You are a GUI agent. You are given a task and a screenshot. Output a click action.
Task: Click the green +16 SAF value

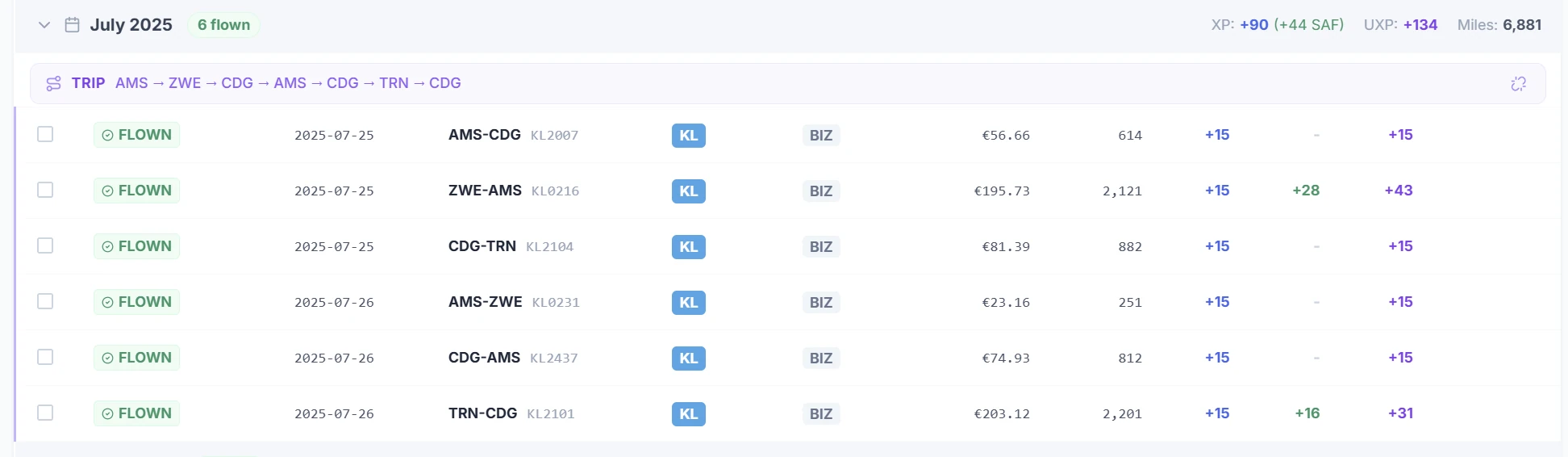click(x=1307, y=413)
